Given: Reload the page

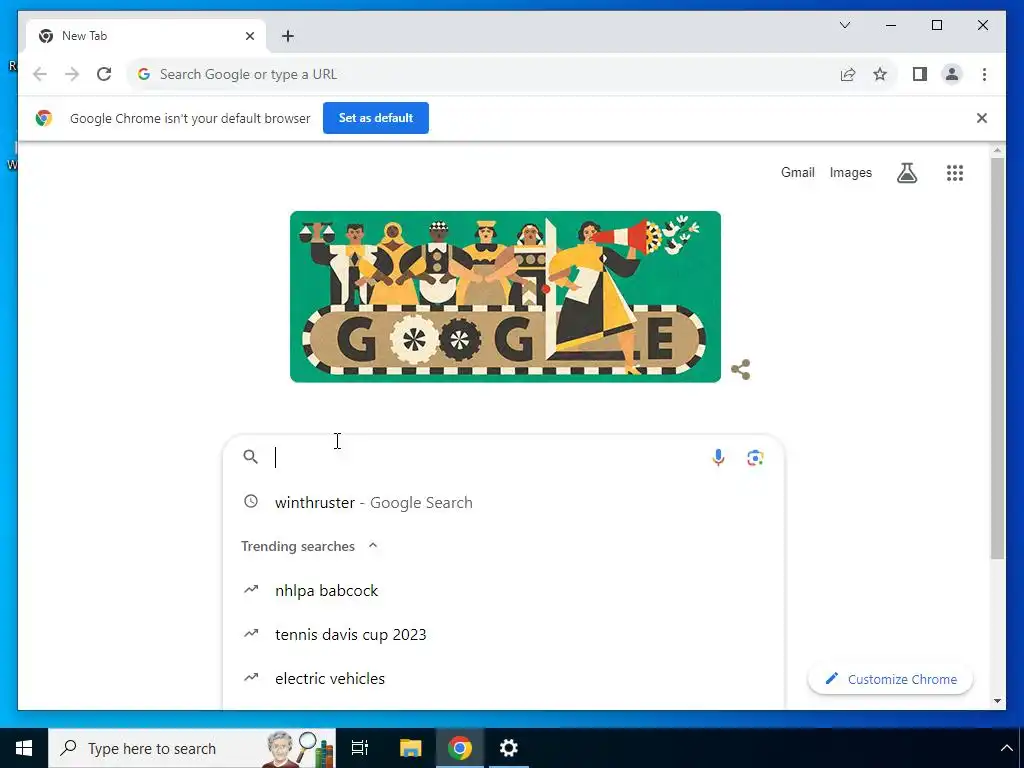Looking at the screenshot, I should click(104, 74).
